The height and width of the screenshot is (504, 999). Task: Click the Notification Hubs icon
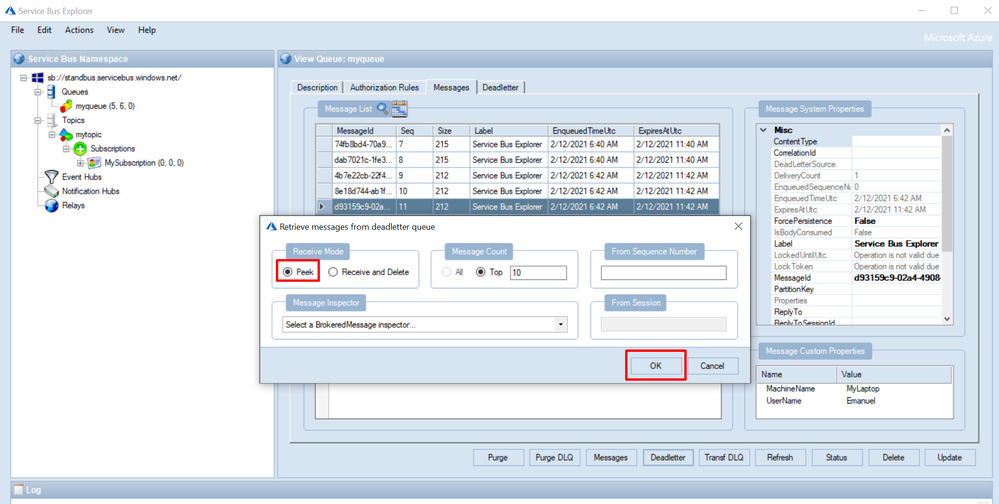click(x=51, y=191)
